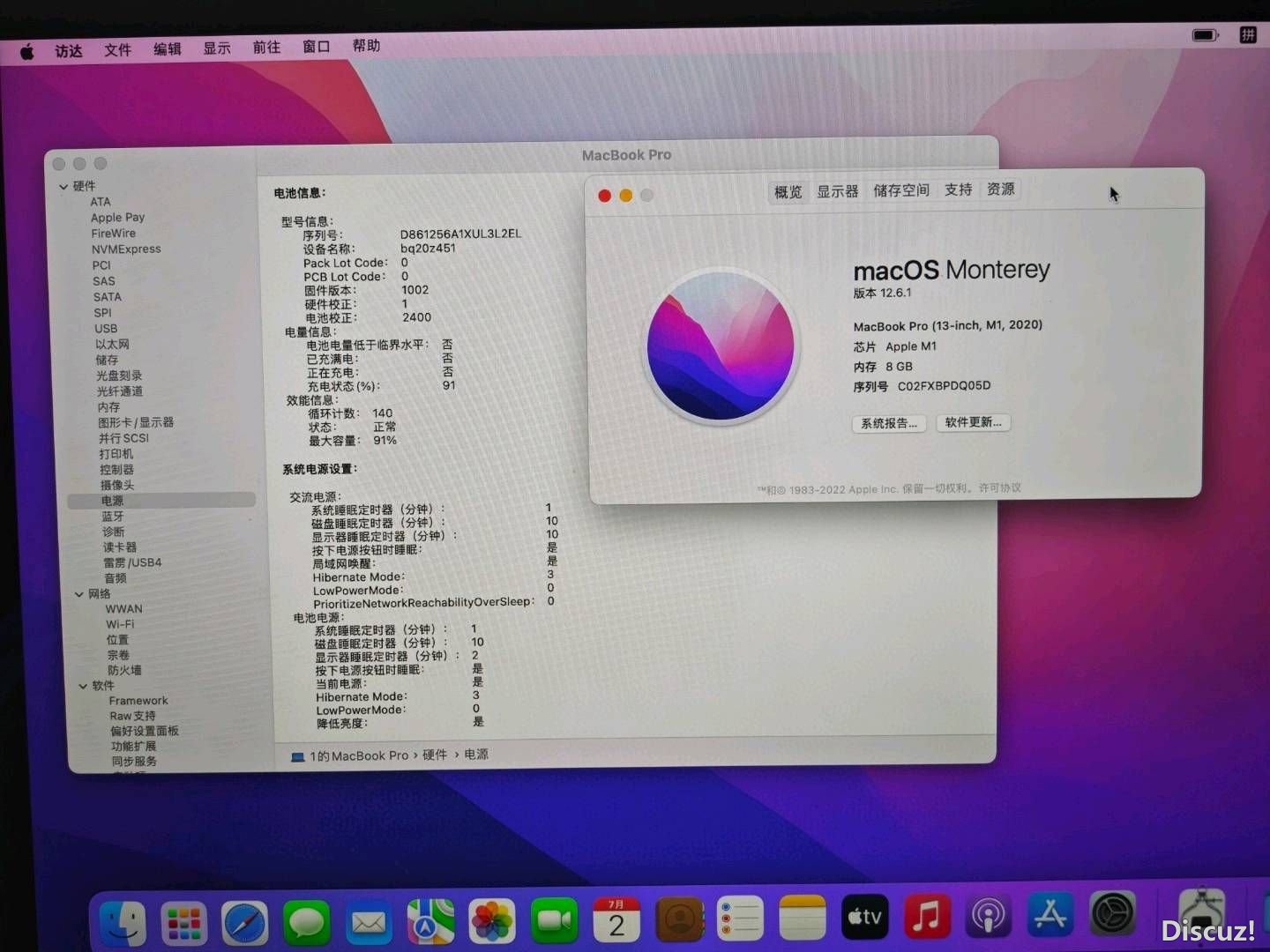Open the 文件 menu
Screen dimensions: 1270x952
pos(117,50)
